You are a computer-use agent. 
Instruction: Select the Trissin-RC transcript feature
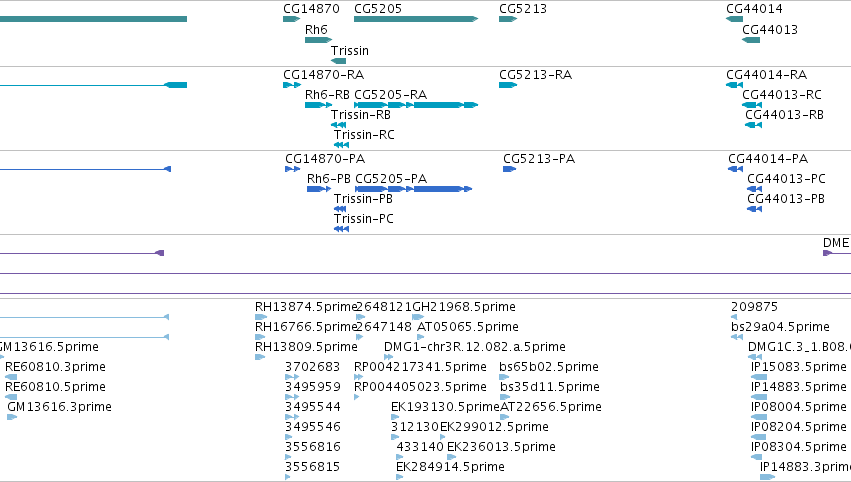pyautogui.click(x=341, y=145)
